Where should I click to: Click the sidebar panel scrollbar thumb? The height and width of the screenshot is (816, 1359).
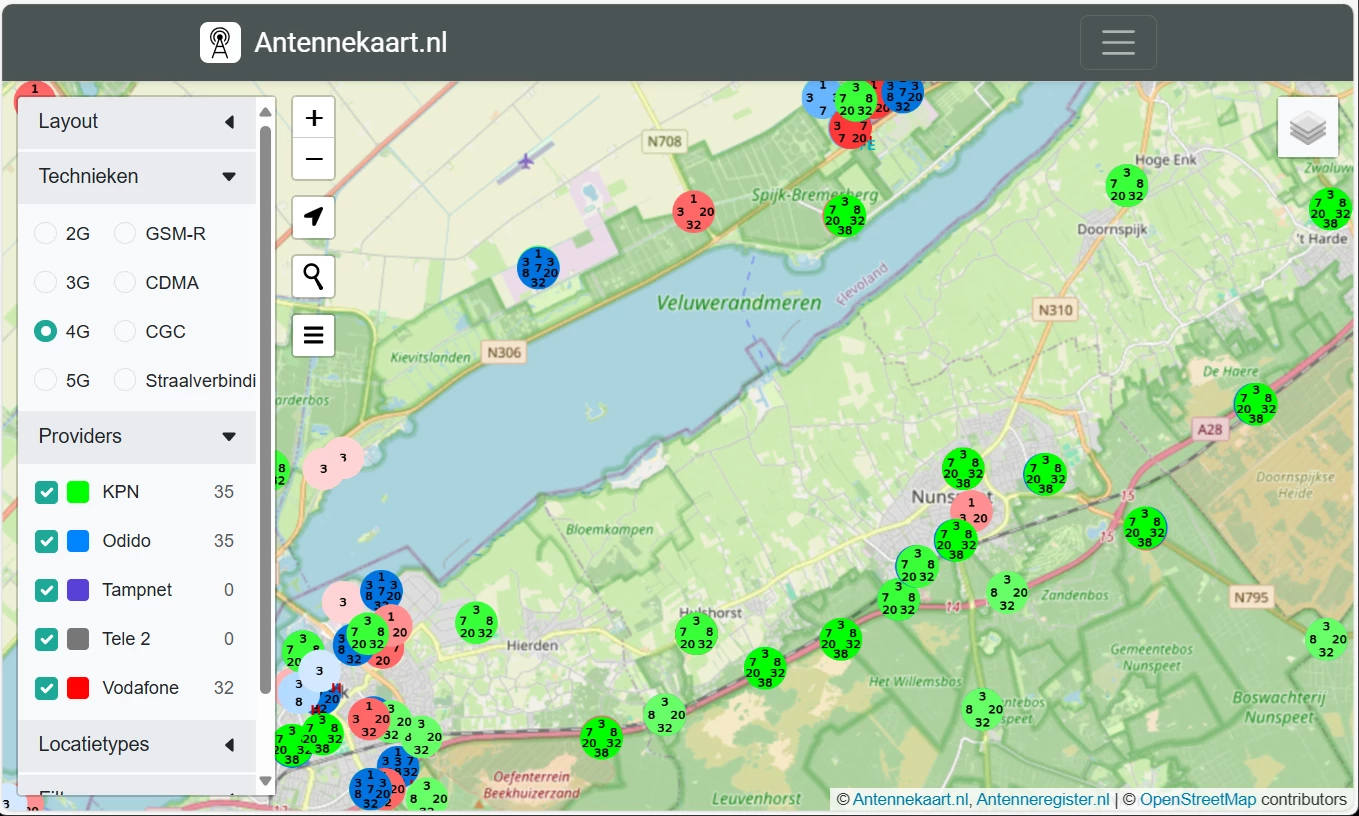[266, 410]
